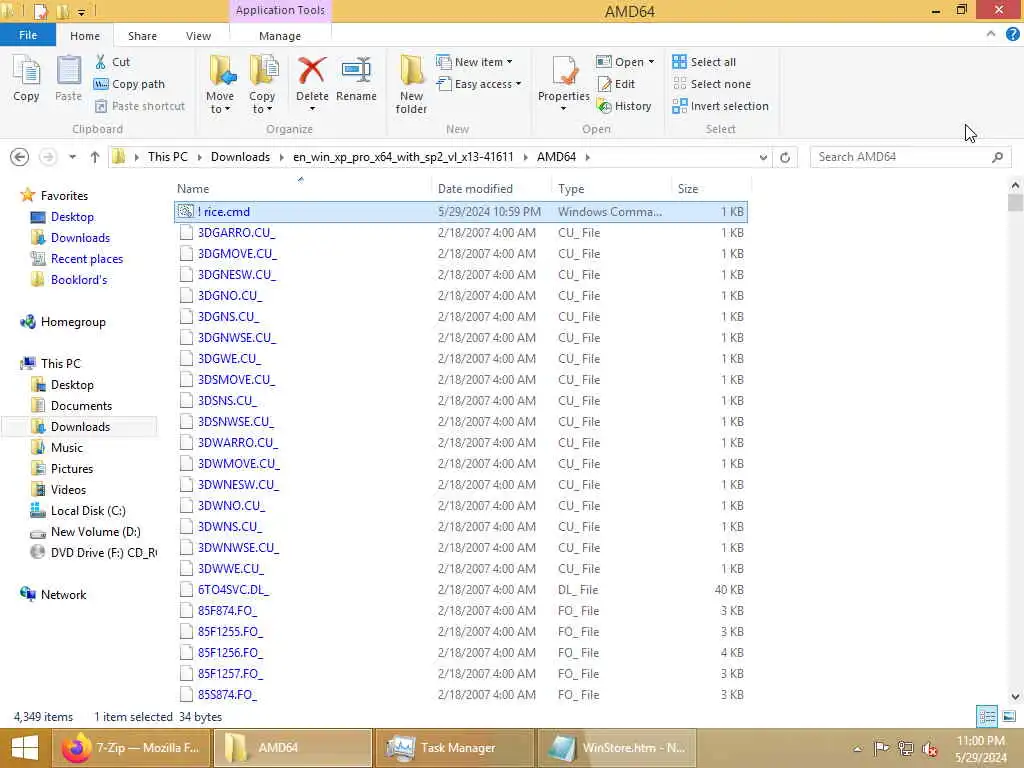
Task: Switch to details view in status bar
Action: click(987, 716)
